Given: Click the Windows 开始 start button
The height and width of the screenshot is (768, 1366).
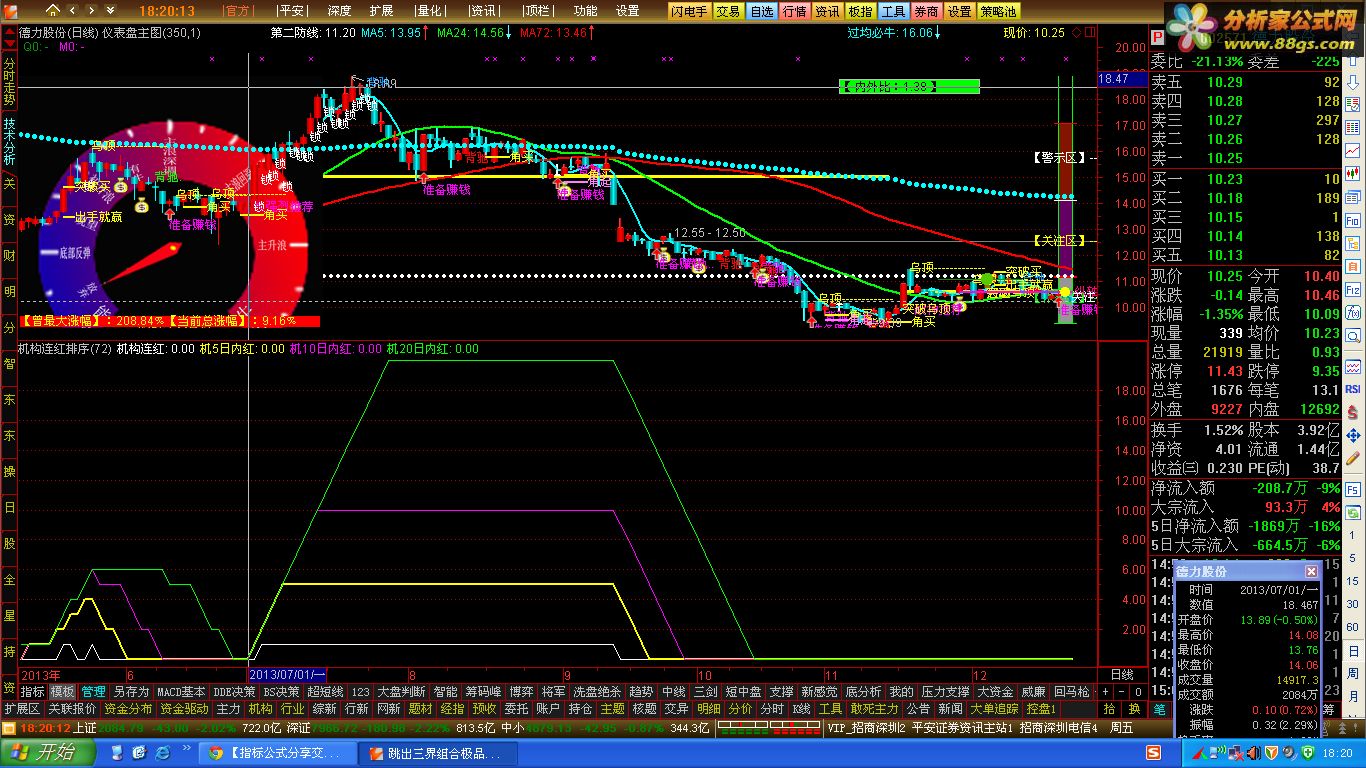Looking at the screenshot, I should (48, 752).
